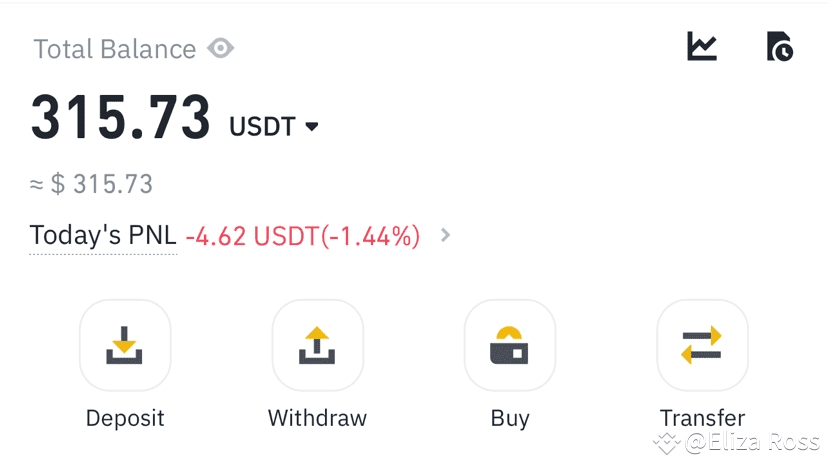This screenshot has width=828, height=464.
Task: Click the 315.73 total balance amount
Action: point(121,117)
